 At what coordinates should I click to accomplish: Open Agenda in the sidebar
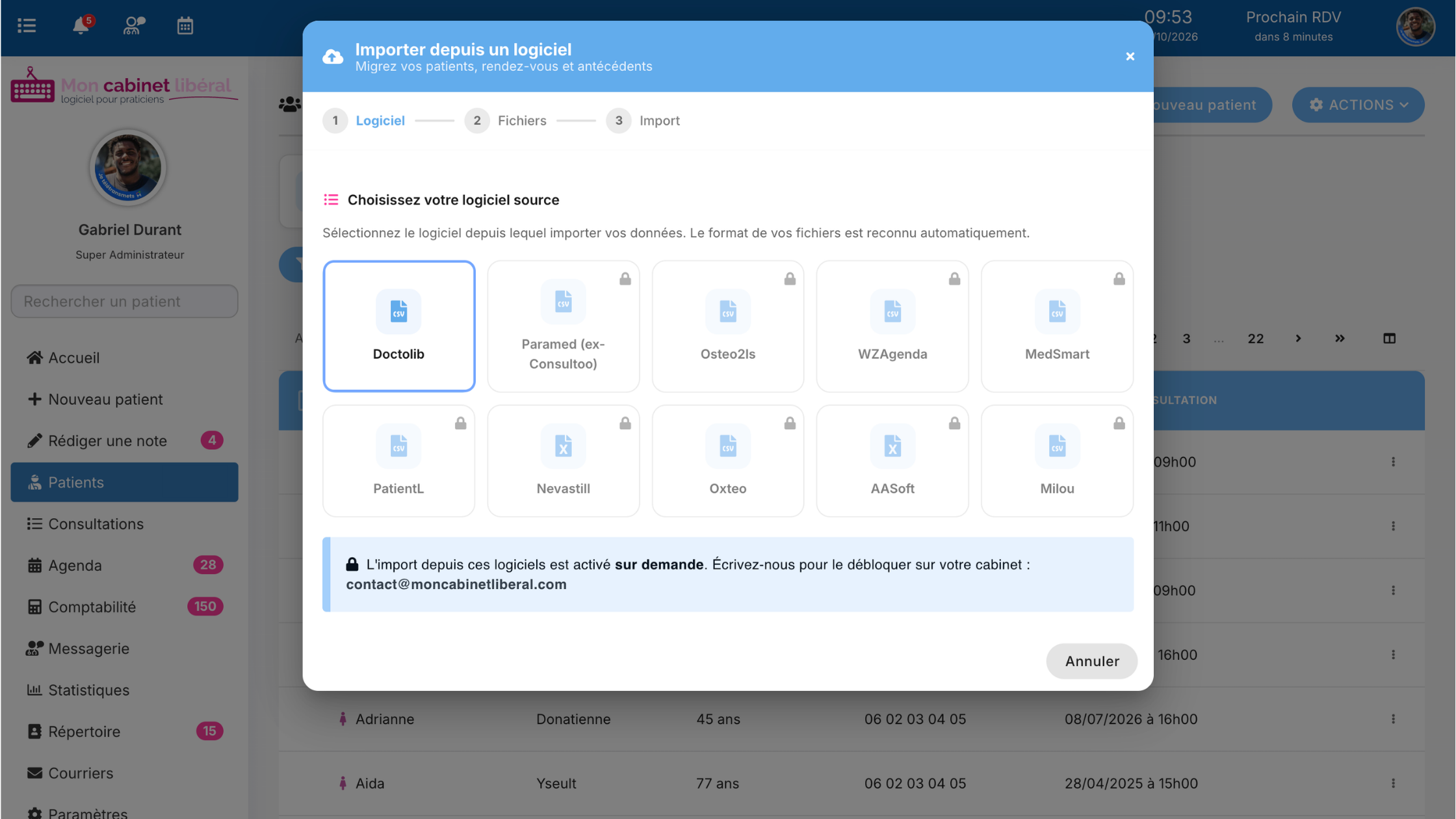[x=124, y=565]
